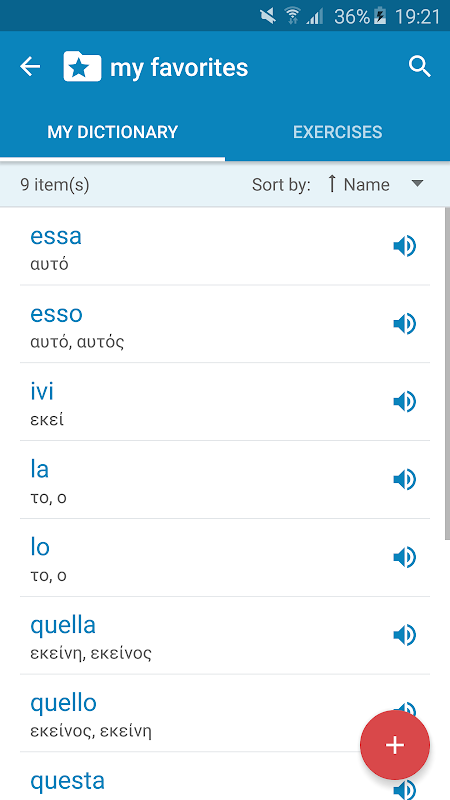This screenshot has width=450, height=800.
Task: Select the MY DICTIONARY tab
Action: [x=112, y=132]
